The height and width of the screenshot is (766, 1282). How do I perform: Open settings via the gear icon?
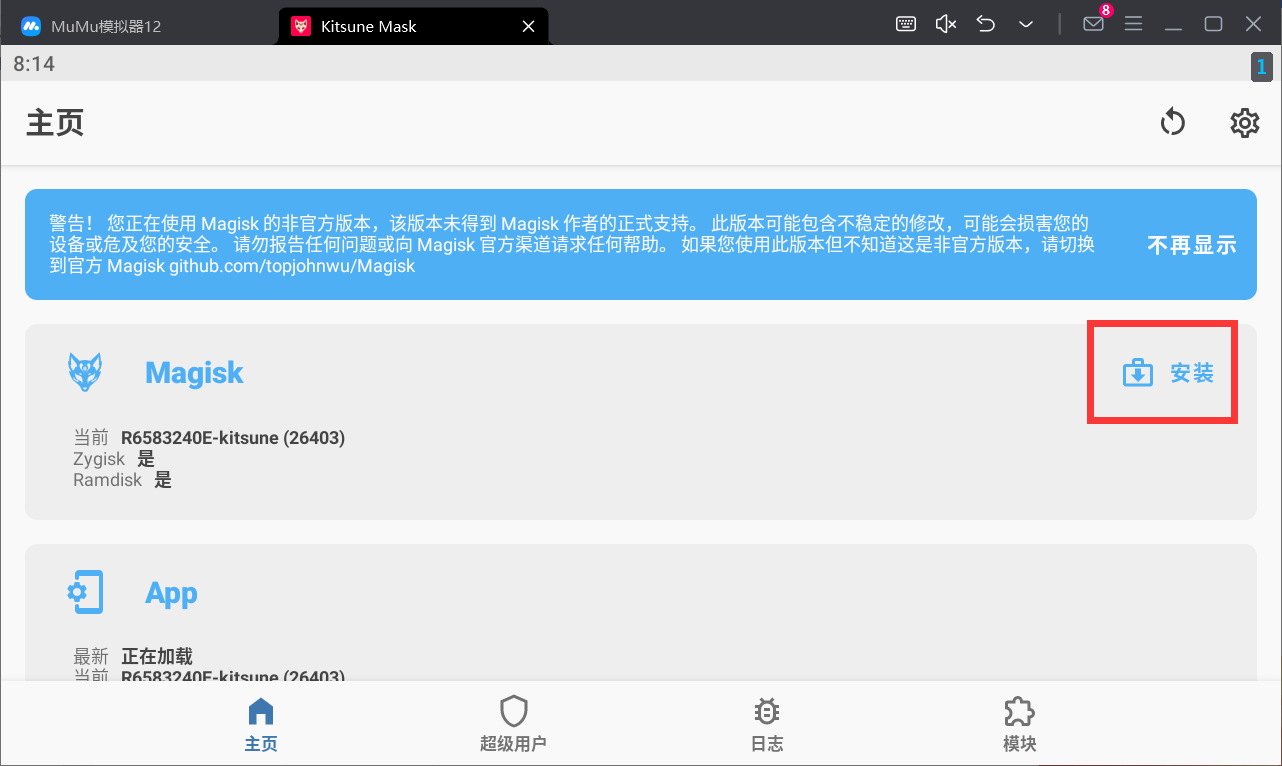[1244, 123]
